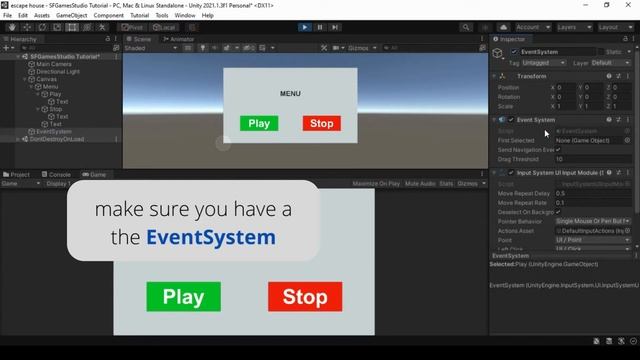
Task: Toggle Mute Audio in Game view
Action: click(420, 184)
